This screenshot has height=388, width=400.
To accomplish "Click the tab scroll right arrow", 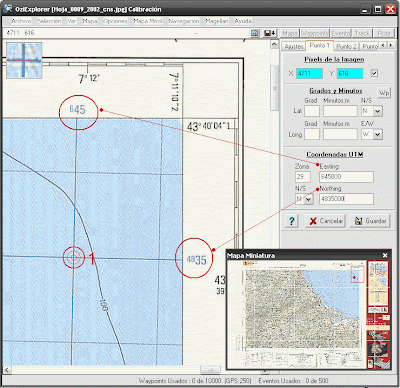I will [x=391, y=45].
